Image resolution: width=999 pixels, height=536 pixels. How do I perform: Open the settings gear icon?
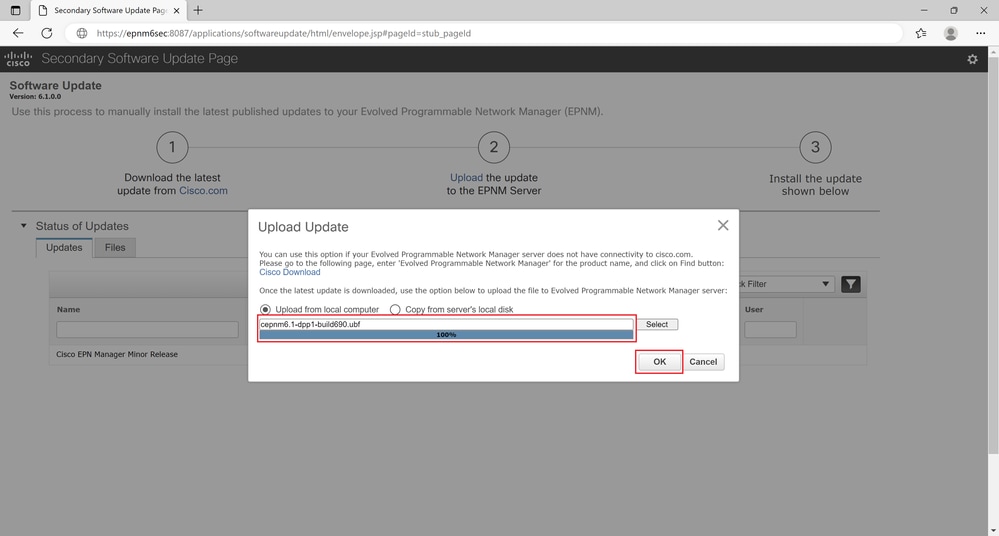972,59
